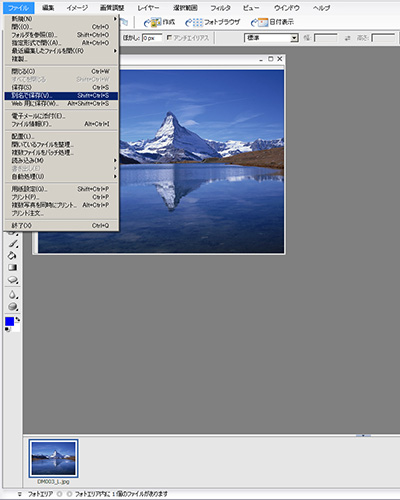Open the 選択範囲 menu

(185, 8)
